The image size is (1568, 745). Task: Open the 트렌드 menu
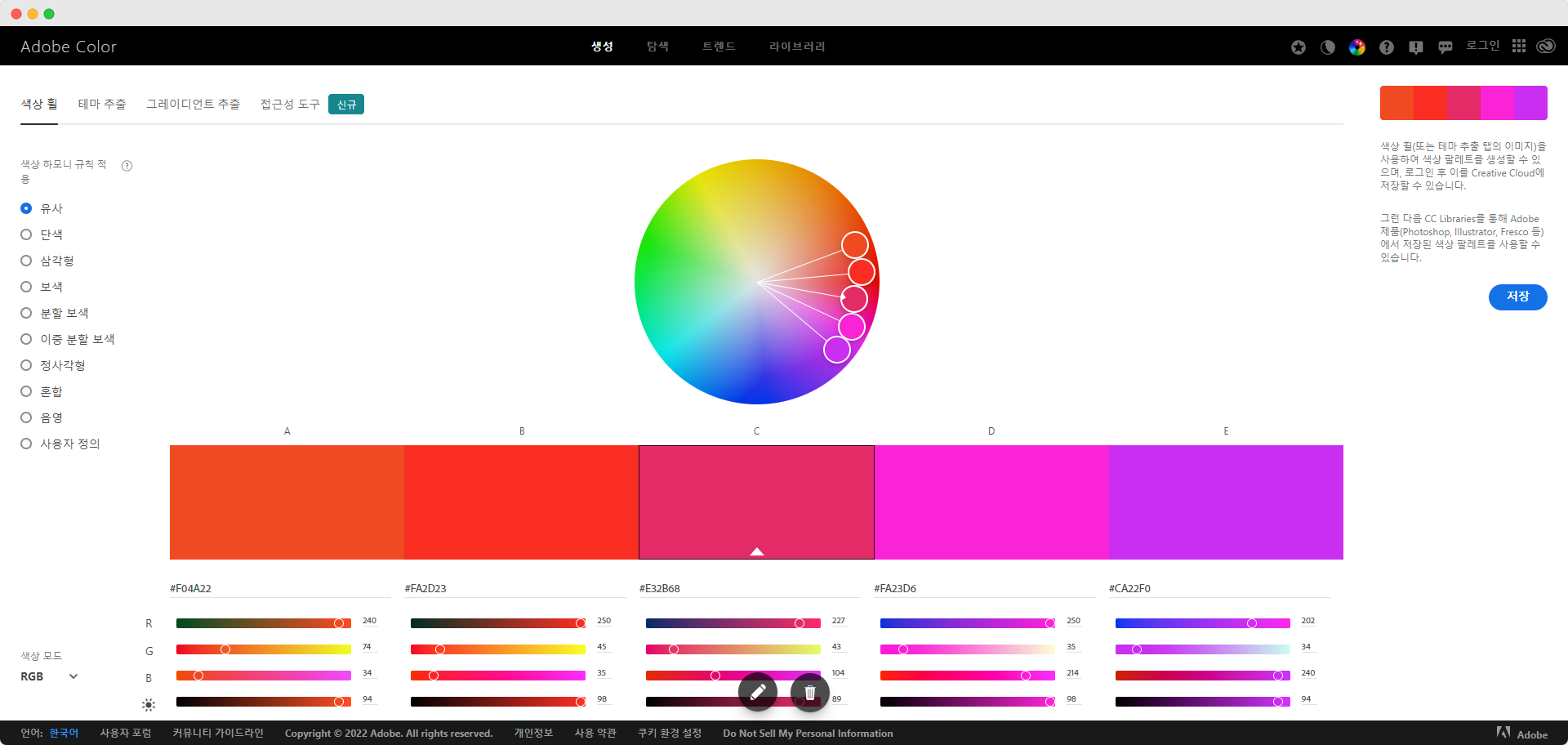pos(719,47)
